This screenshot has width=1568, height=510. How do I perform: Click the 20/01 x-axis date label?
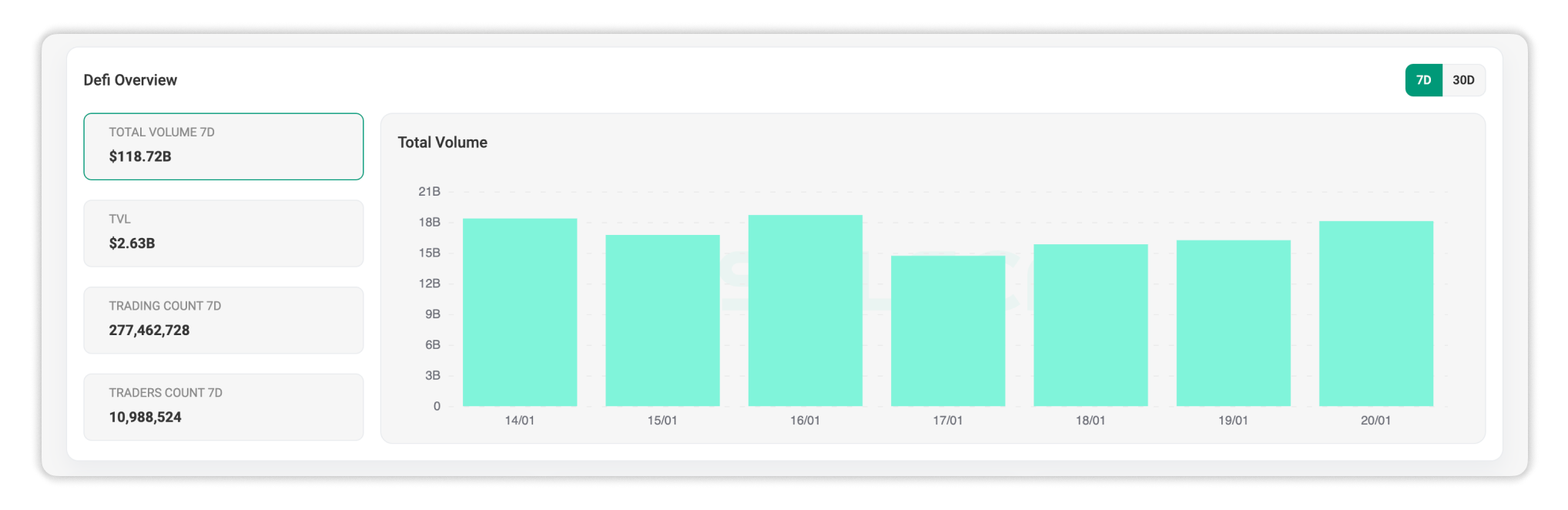point(1375,421)
